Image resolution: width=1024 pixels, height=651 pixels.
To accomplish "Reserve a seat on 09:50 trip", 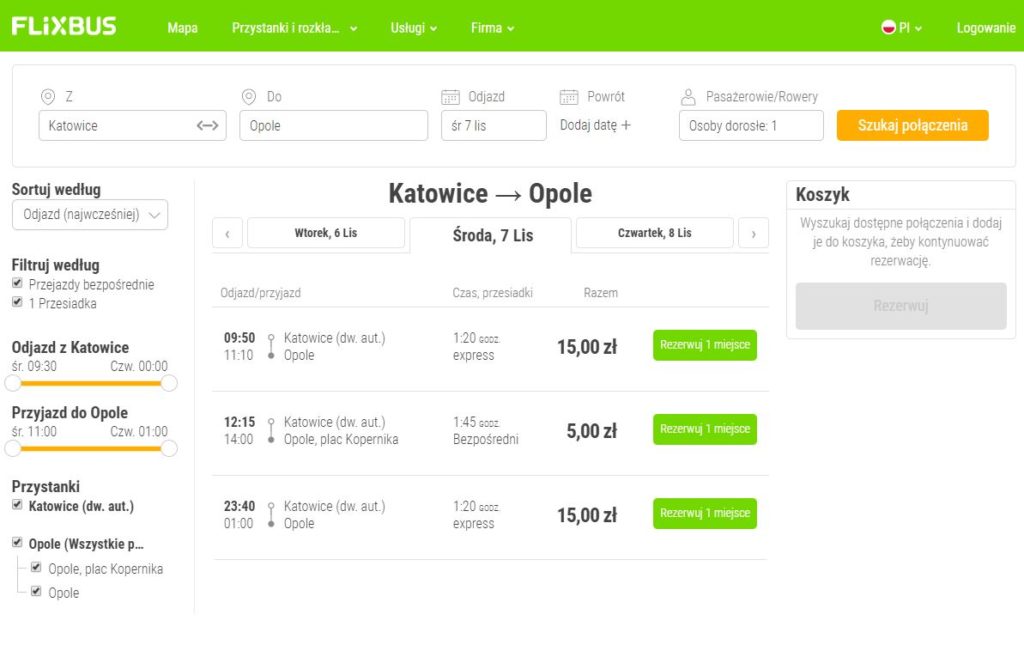I will pyautogui.click(x=705, y=345).
